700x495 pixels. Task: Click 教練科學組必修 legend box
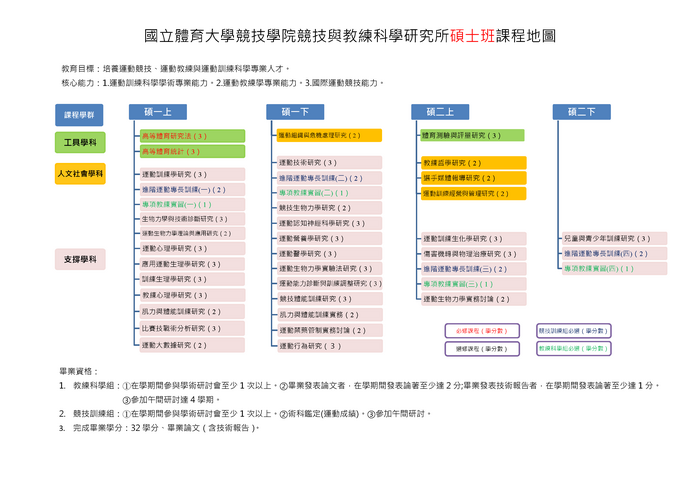click(574, 349)
